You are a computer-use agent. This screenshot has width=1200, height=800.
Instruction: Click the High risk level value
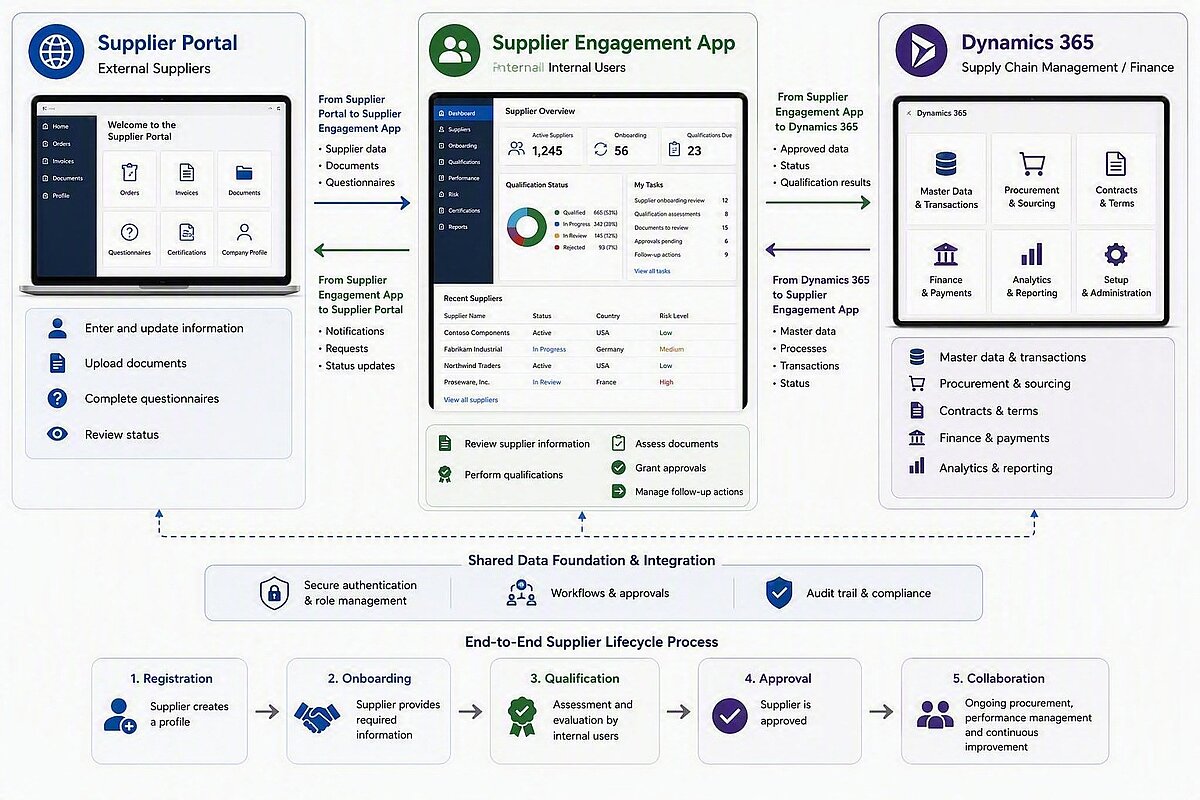pos(666,382)
